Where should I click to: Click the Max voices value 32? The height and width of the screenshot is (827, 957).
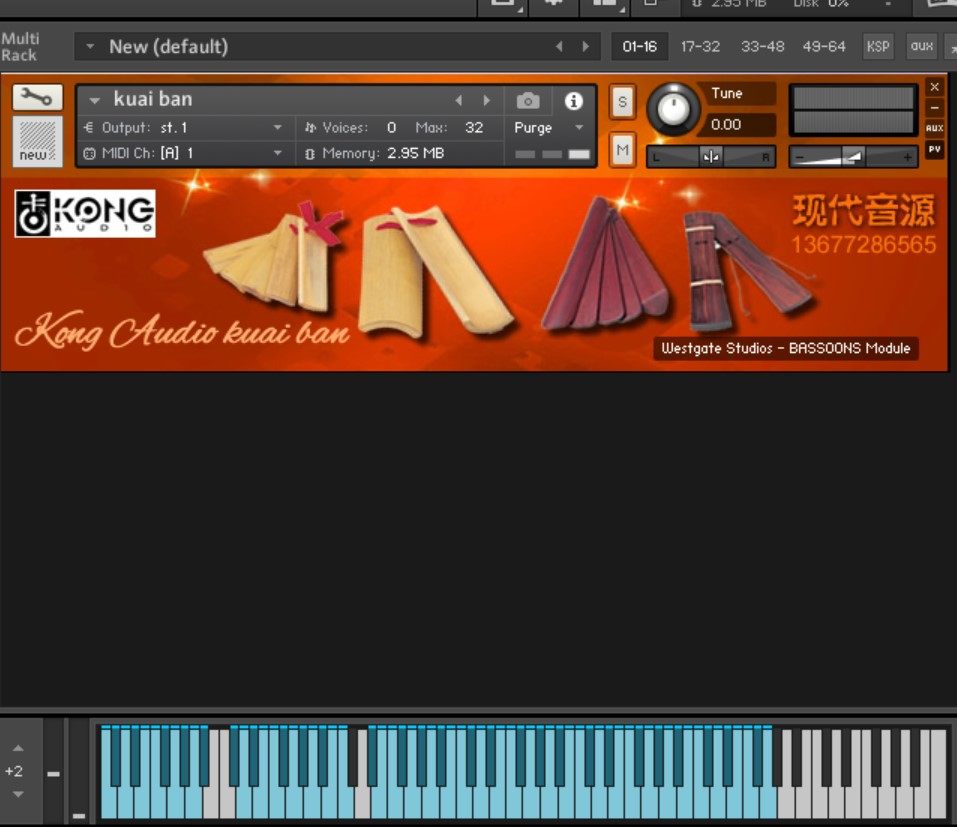[474, 128]
